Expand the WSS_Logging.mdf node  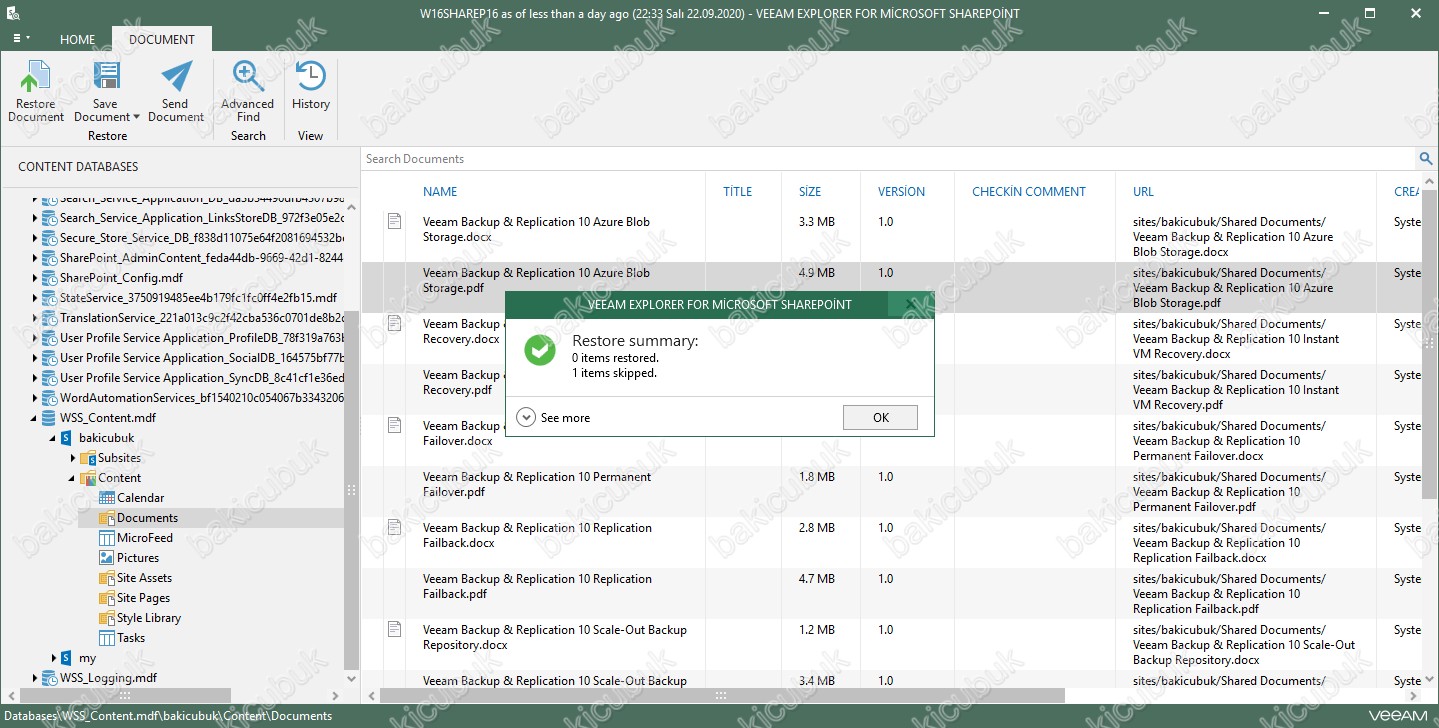34,678
